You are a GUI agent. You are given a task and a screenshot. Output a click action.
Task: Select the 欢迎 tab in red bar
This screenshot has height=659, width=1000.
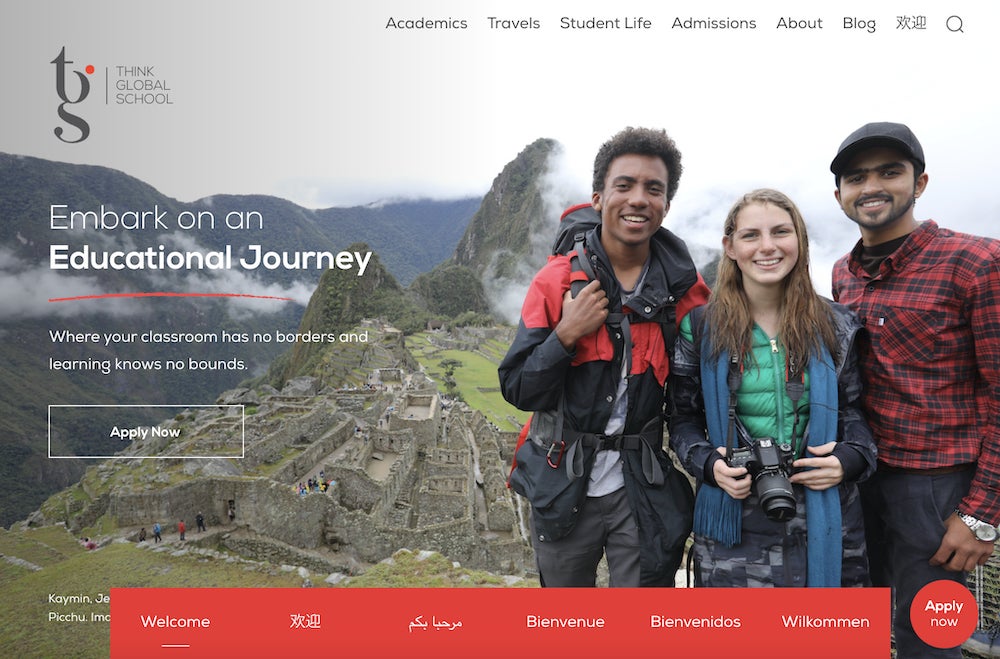click(x=305, y=621)
